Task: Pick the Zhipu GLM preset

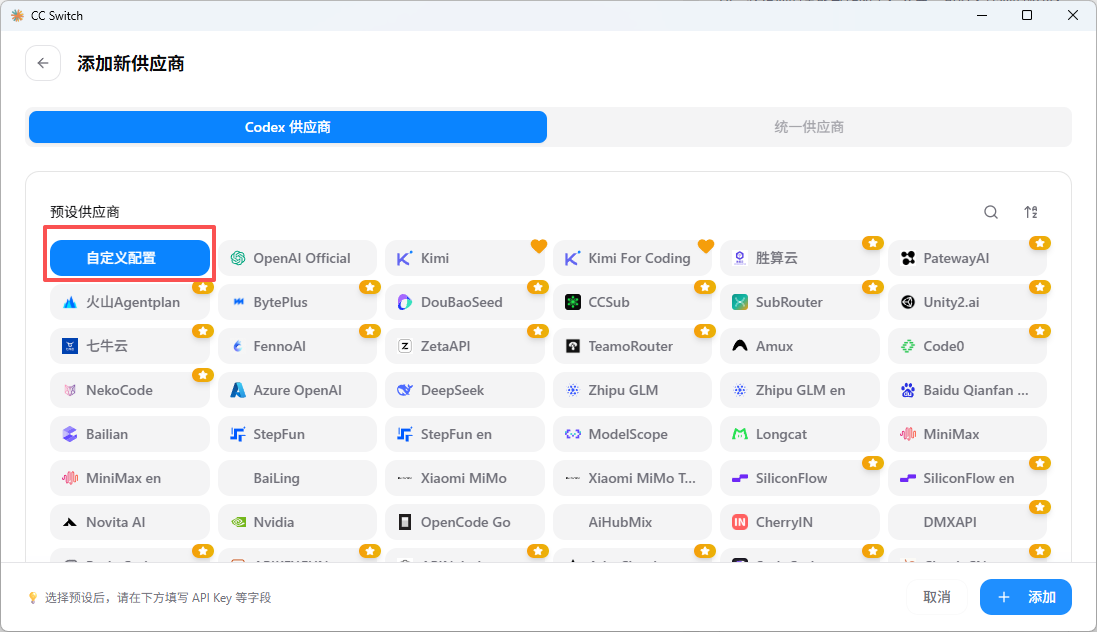Action: (x=632, y=390)
